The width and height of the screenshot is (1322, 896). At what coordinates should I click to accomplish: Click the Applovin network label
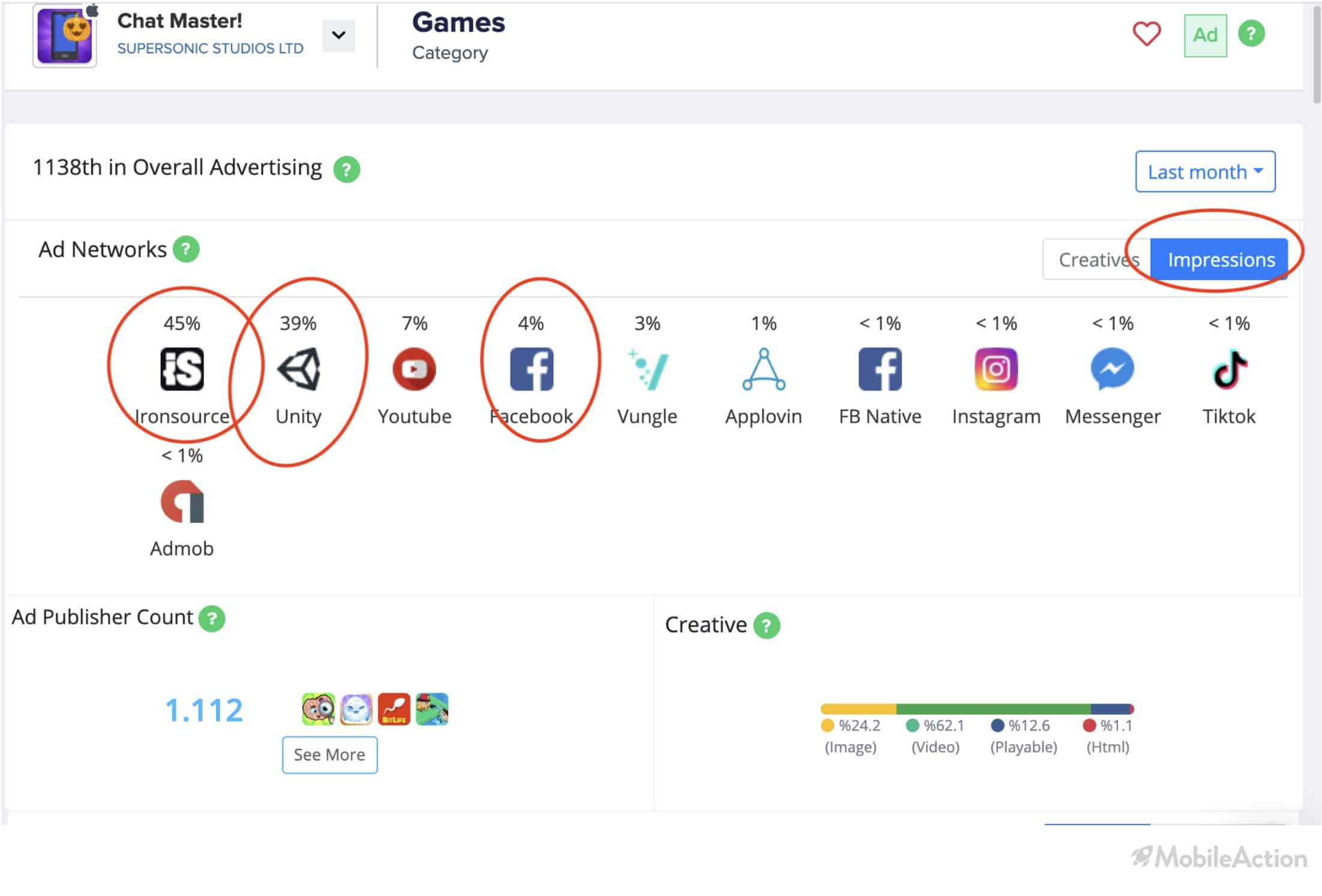tap(764, 416)
